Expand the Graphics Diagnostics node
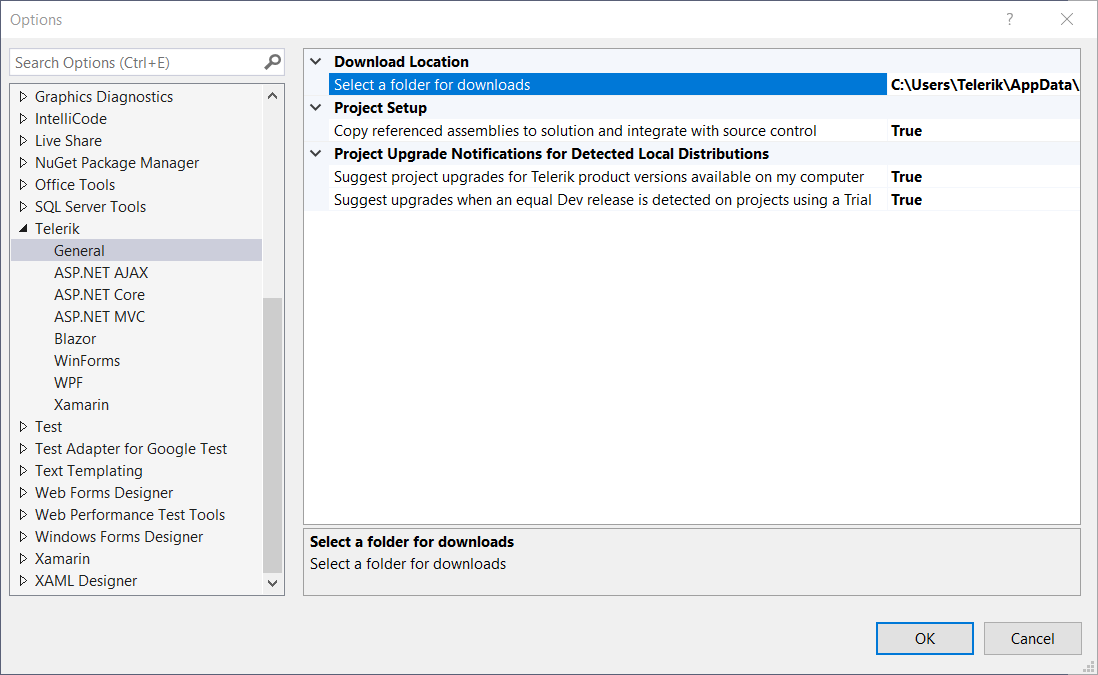 [x=24, y=96]
